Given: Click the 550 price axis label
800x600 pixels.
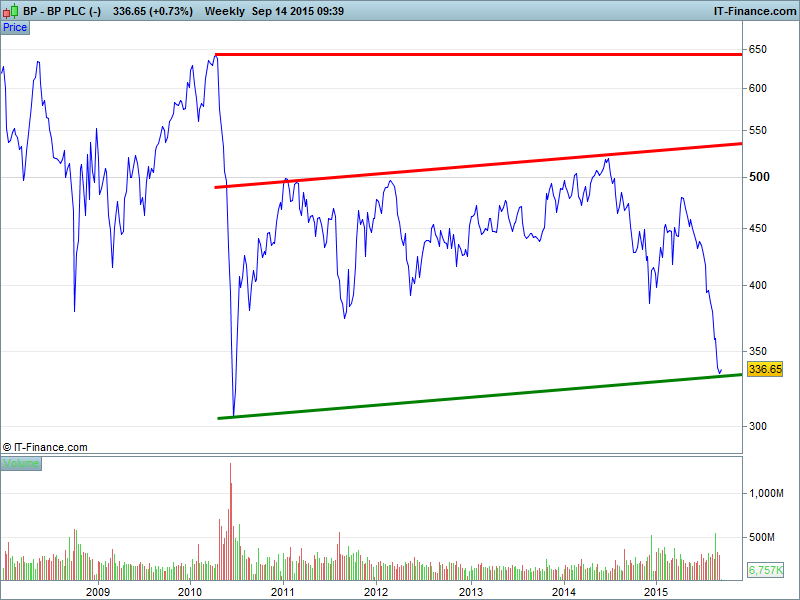Looking at the screenshot, I should pos(757,131).
